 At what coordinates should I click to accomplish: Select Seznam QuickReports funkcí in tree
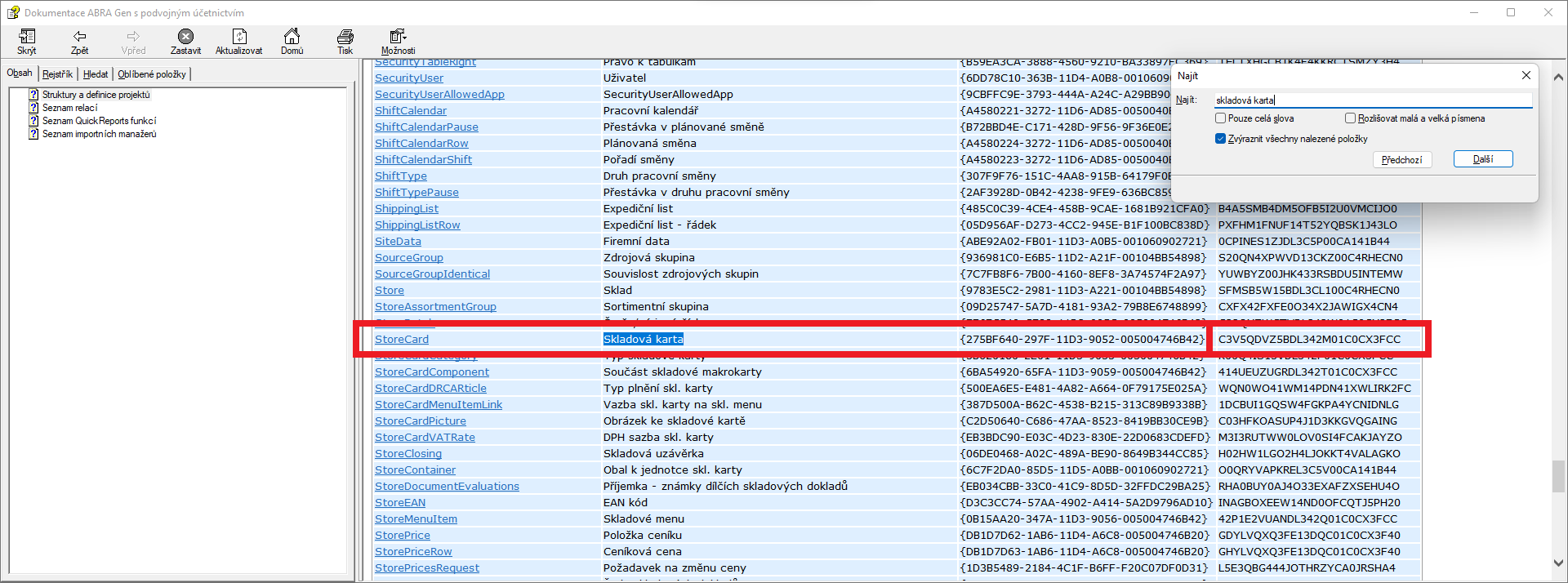pyautogui.click(x=99, y=121)
